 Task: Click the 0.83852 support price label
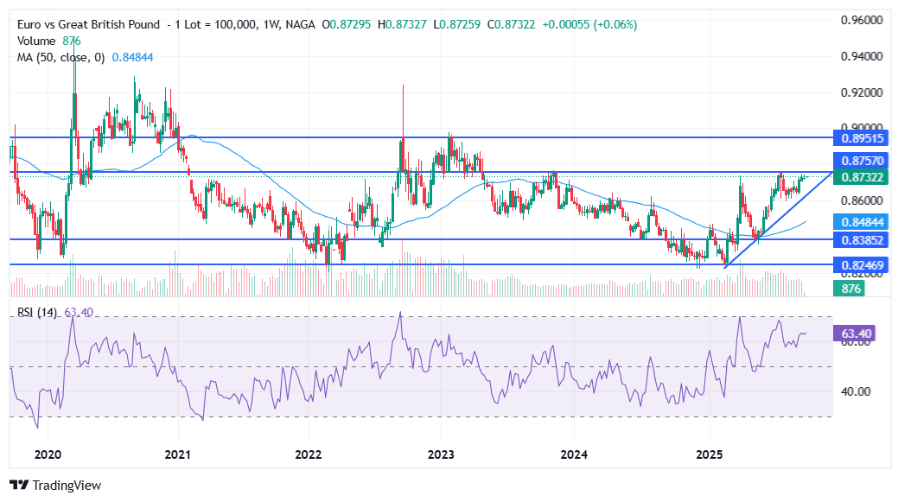862,240
